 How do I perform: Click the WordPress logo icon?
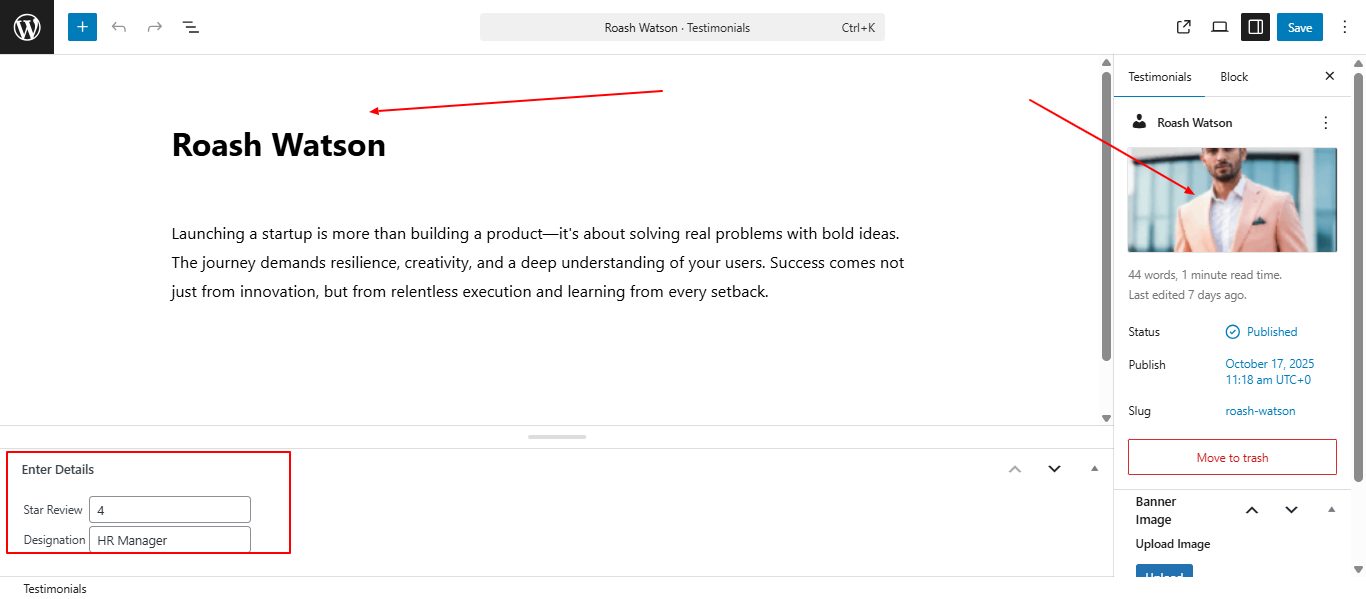[27, 27]
